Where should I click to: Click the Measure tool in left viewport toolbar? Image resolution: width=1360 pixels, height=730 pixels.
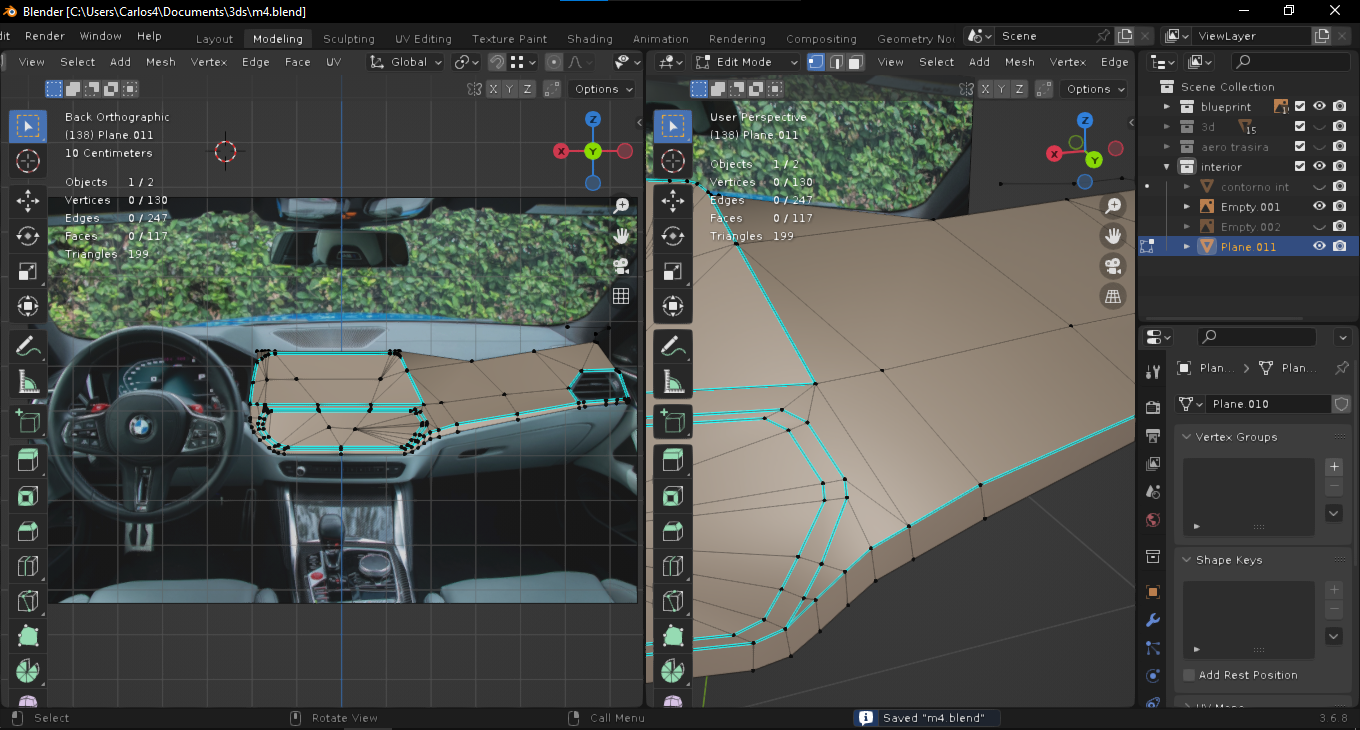click(28, 381)
